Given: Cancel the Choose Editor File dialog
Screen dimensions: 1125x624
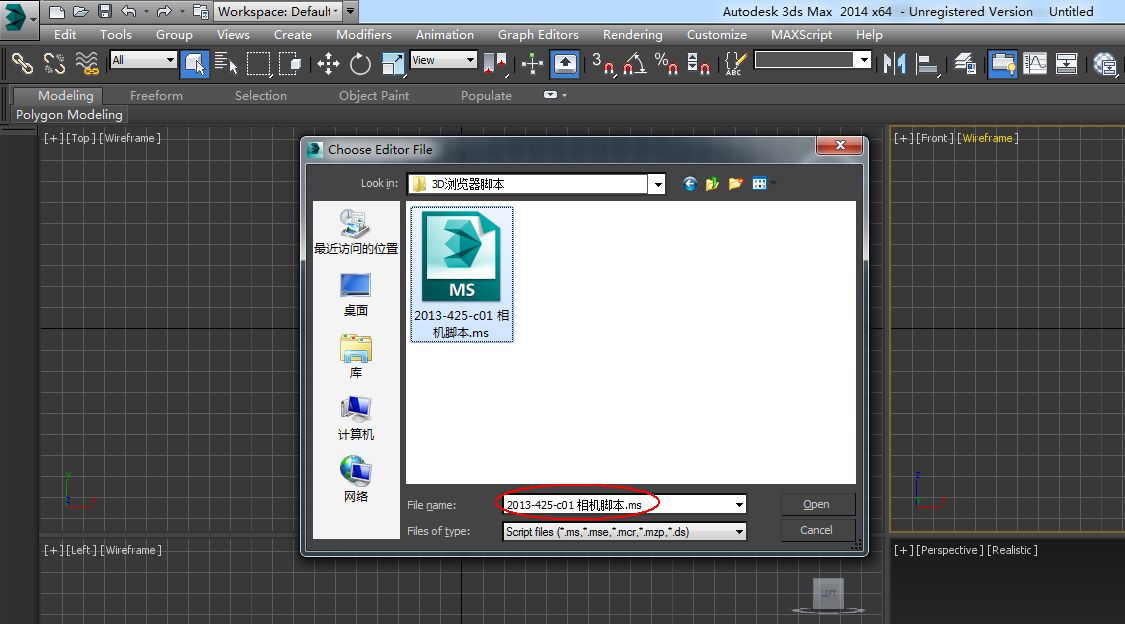Looking at the screenshot, I should pyautogui.click(x=817, y=530).
